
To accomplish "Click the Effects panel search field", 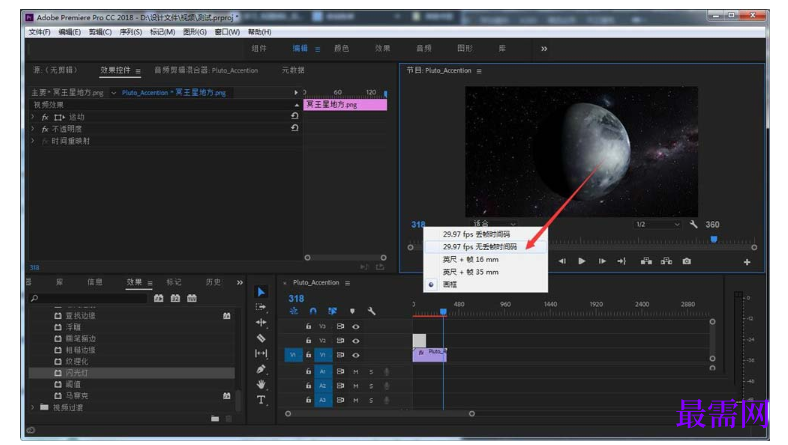I will point(88,298).
